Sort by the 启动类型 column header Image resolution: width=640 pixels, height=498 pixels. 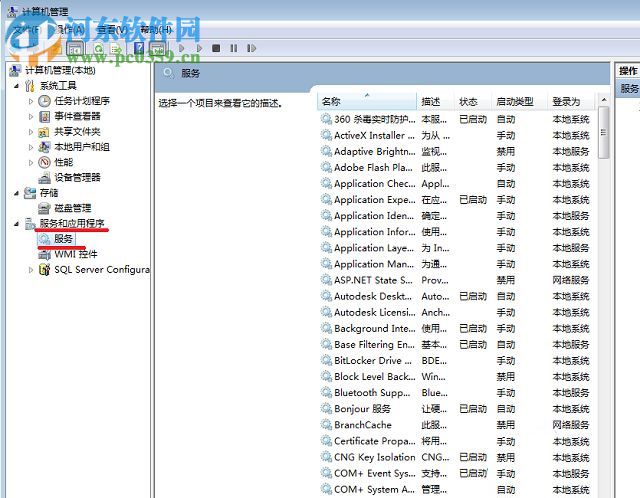point(519,101)
